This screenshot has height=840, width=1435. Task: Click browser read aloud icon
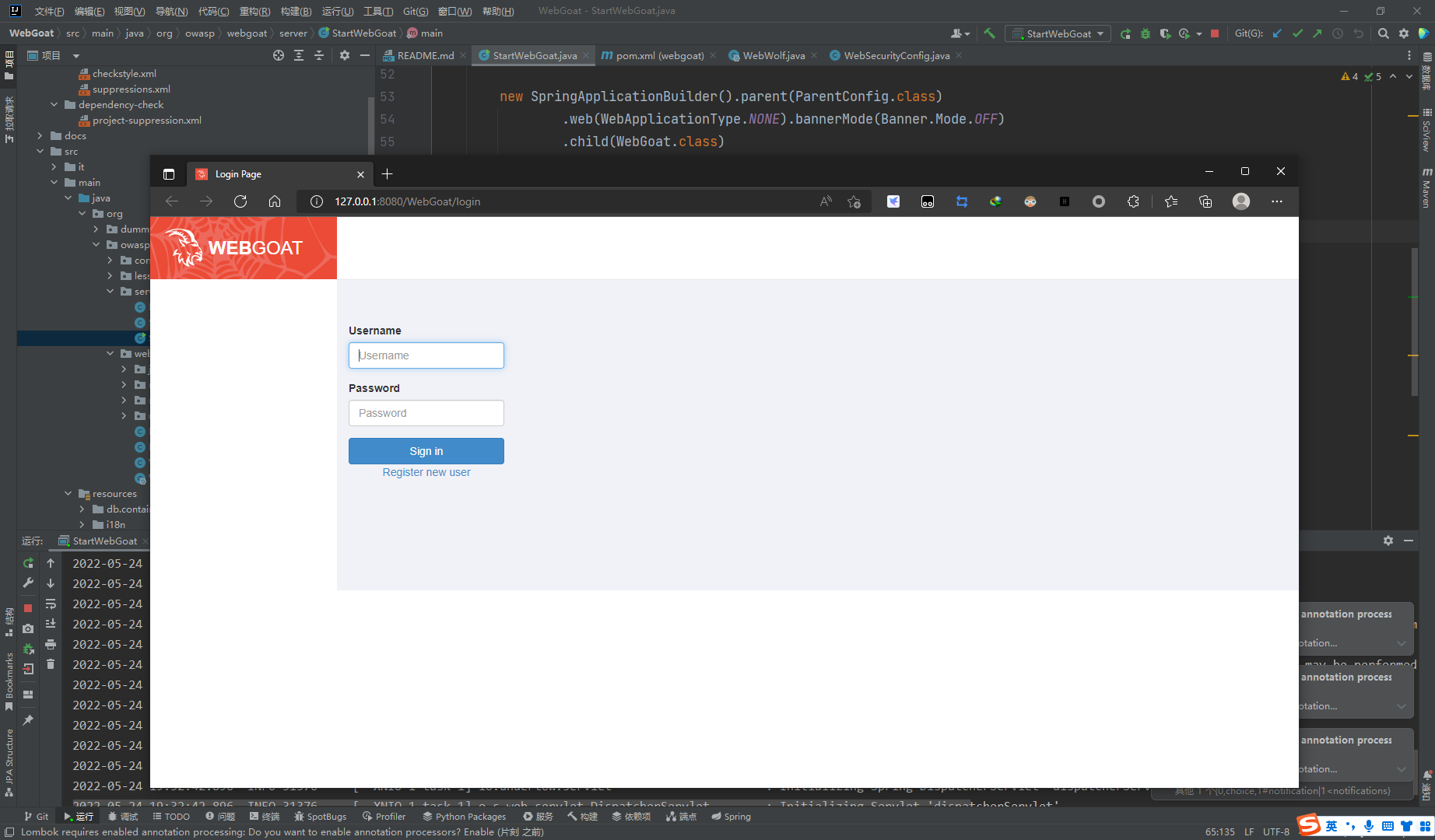pyautogui.click(x=826, y=201)
